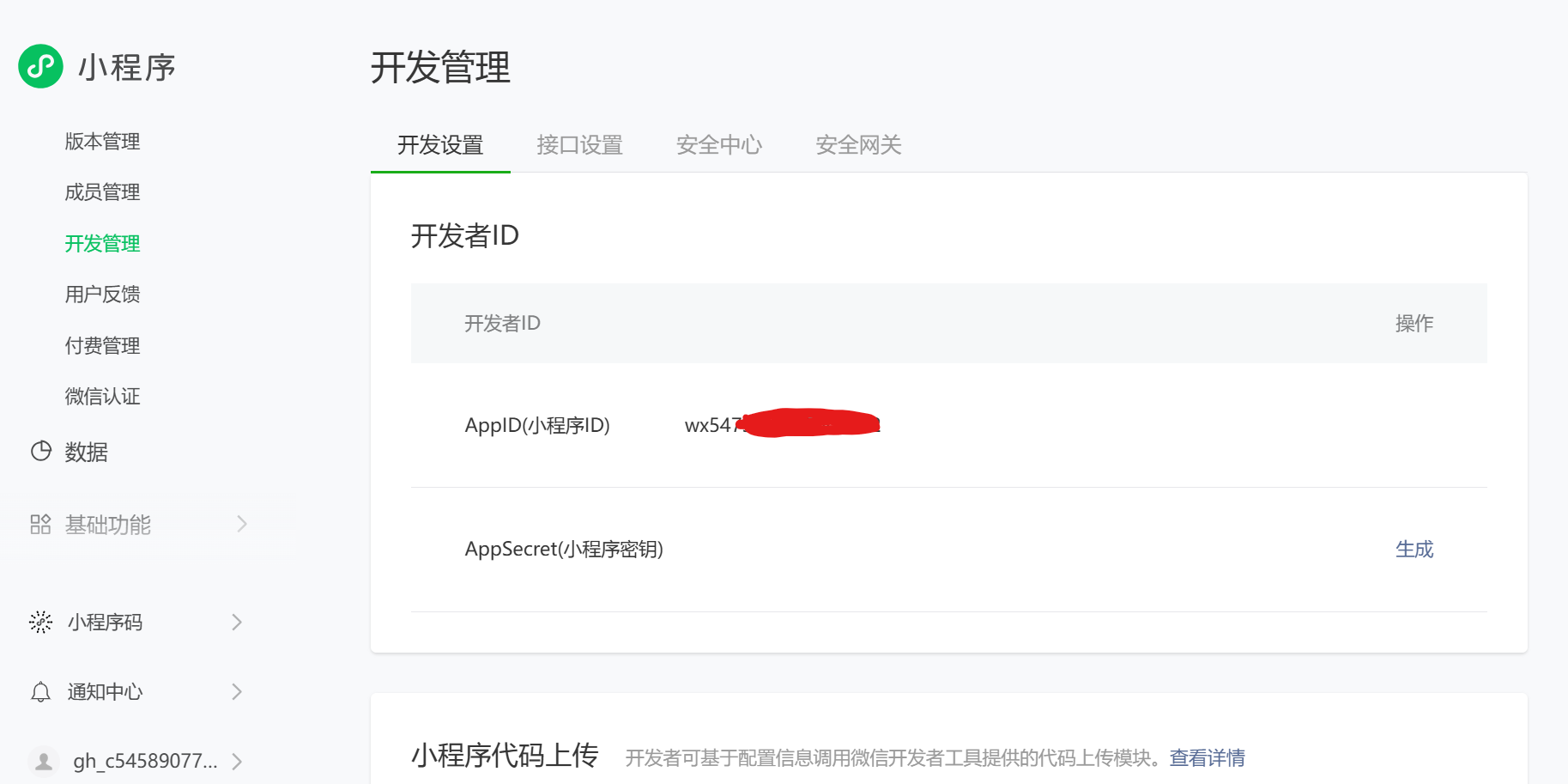The height and width of the screenshot is (784, 1568).
Task: Select the 开发设置 tab
Action: coord(440,145)
